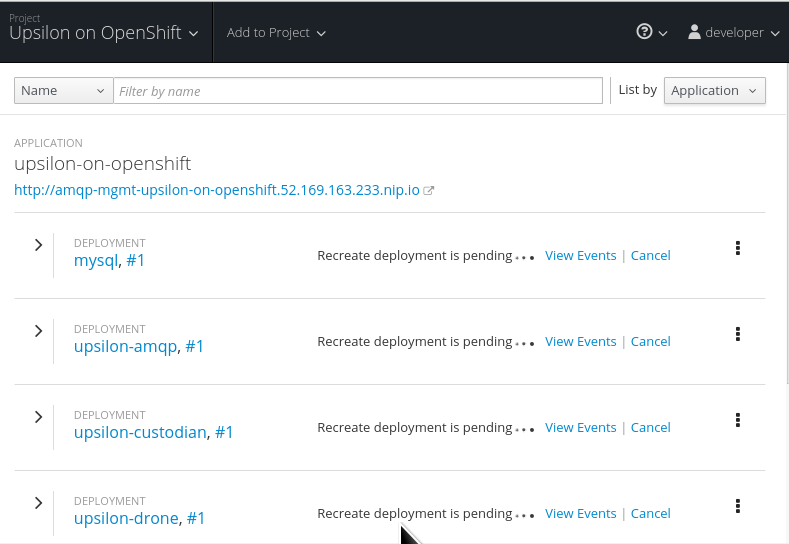Cancel the upsilon-custodian pending deployment
Image resolution: width=789 pixels, height=544 pixels.
(x=651, y=428)
